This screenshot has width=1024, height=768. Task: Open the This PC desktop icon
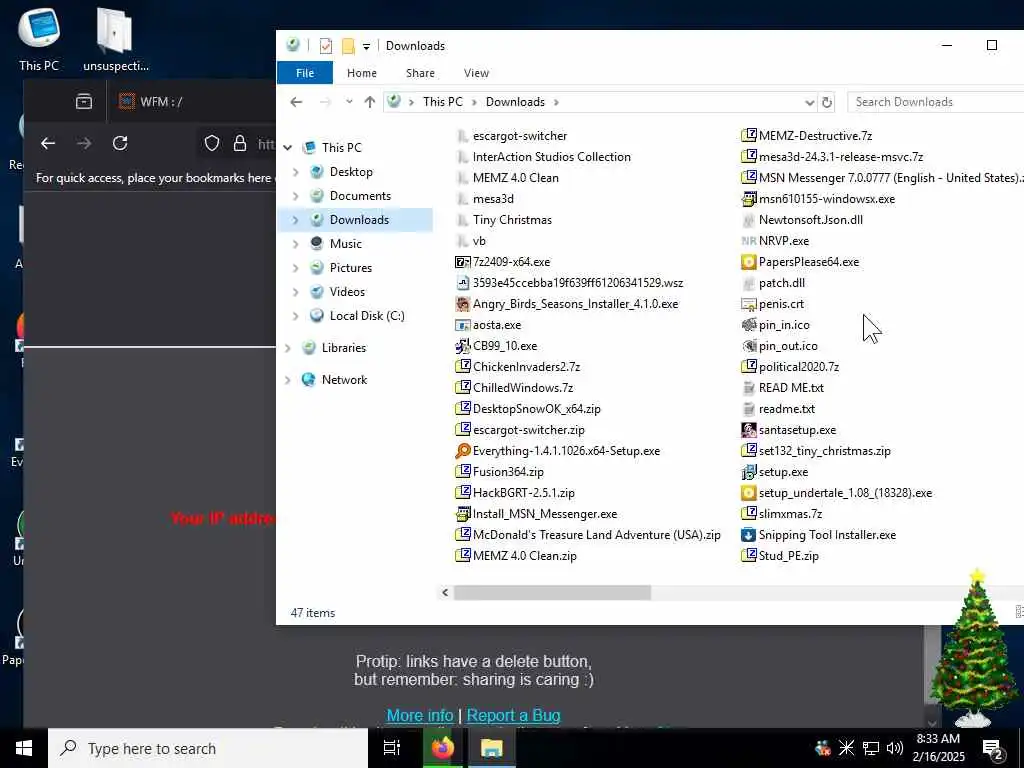click(x=39, y=38)
